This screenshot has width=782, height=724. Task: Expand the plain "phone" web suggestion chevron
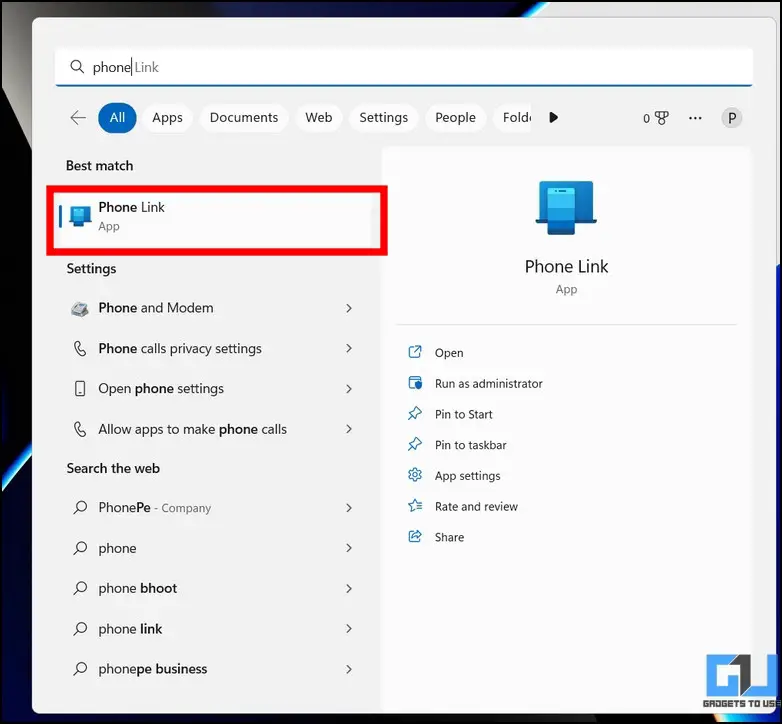(x=349, y=548)
